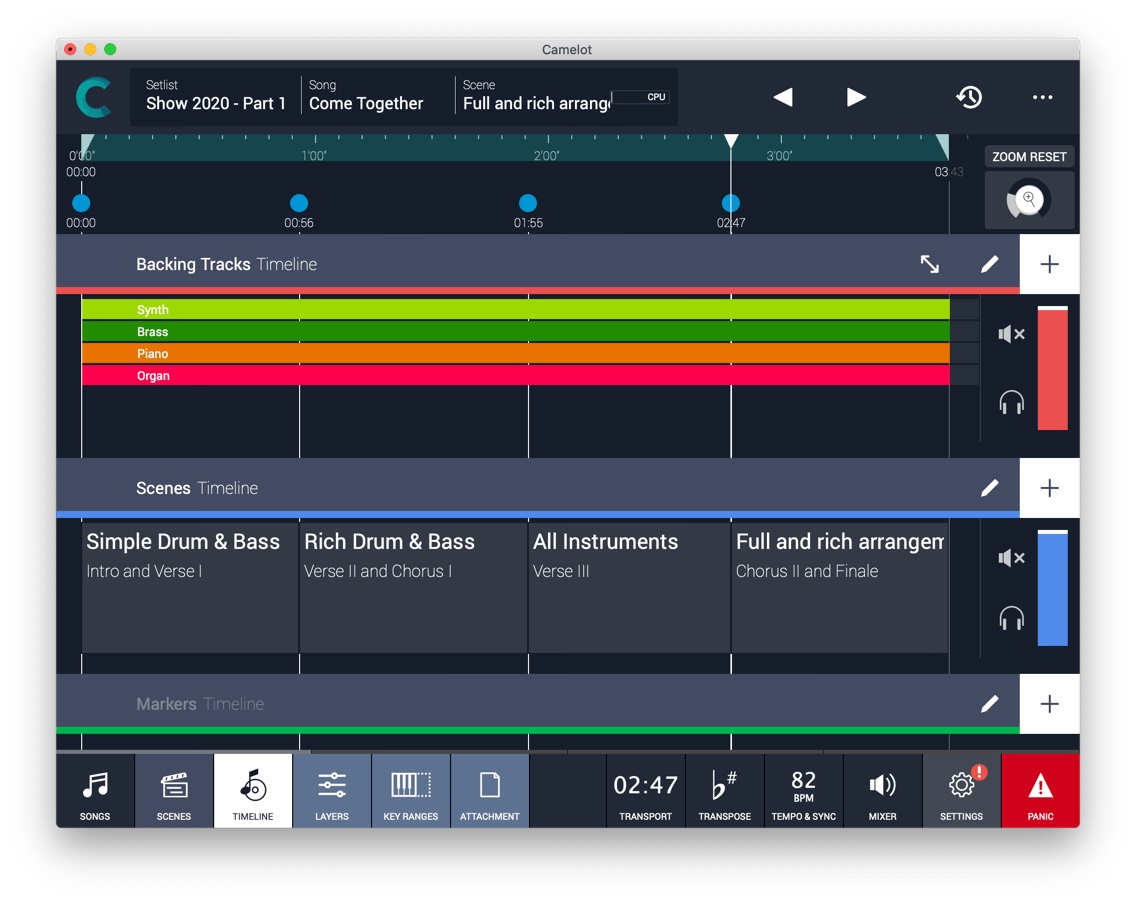1136x902 pixels.
Task: Open the Setlist selector Show 2020 - Part 1
Action: [x=216, y=96]
